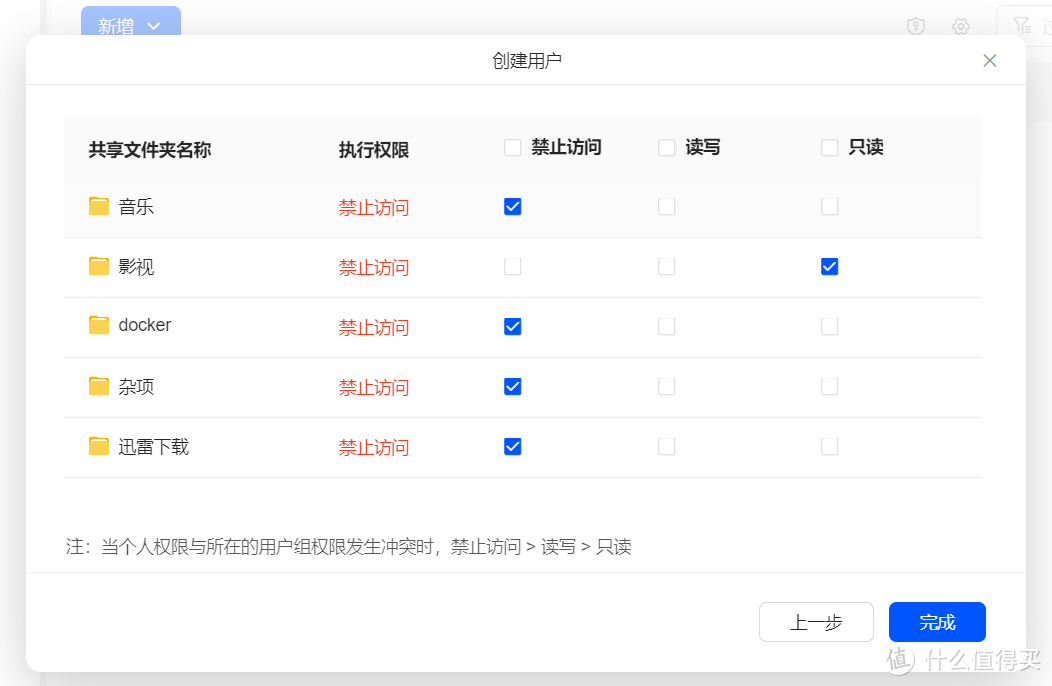
Task: Click the 迅雷下载 folder icon
Action: click(x=99, y=446)
